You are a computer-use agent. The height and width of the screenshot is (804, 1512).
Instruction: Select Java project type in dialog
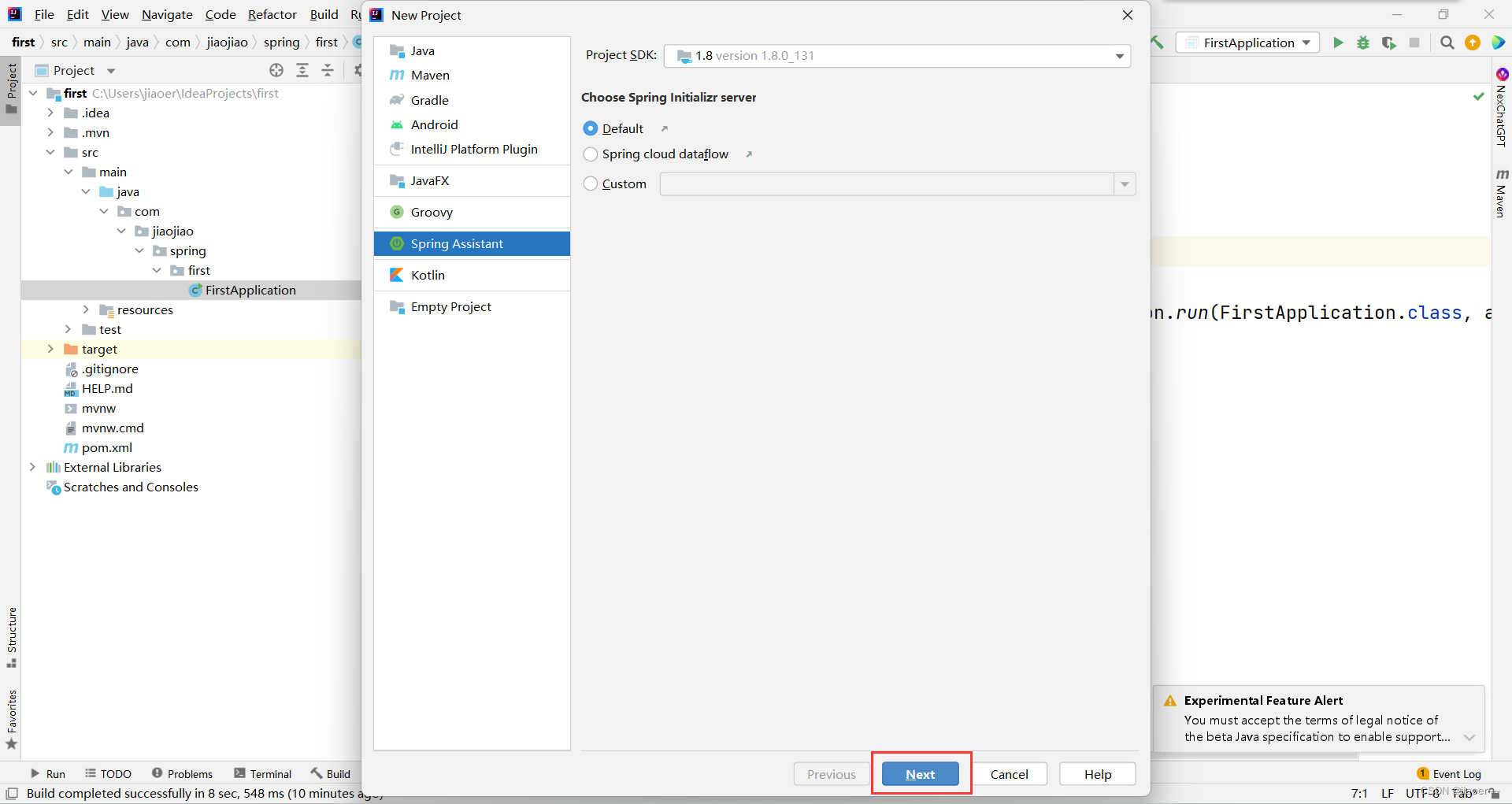tap(472, 50)
